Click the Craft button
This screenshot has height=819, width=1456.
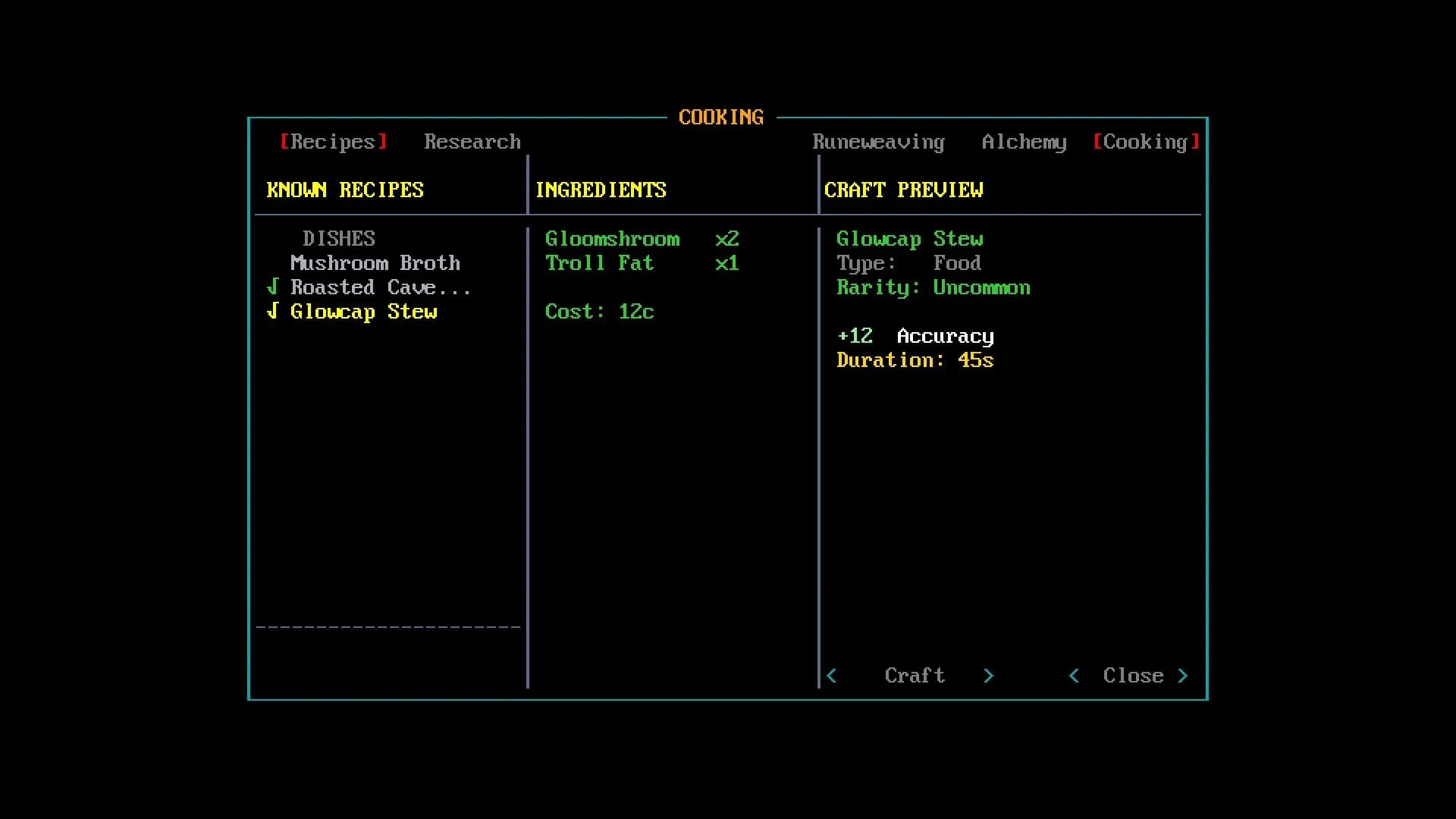915,675
